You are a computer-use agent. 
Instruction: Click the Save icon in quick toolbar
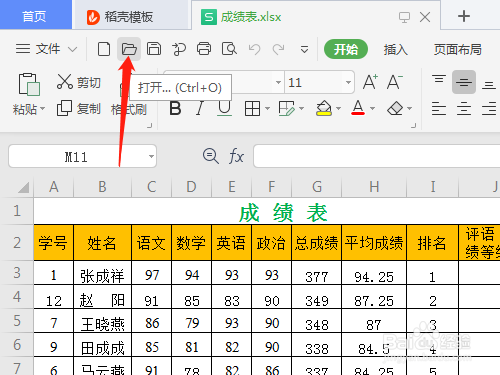[x=154, y=49]
